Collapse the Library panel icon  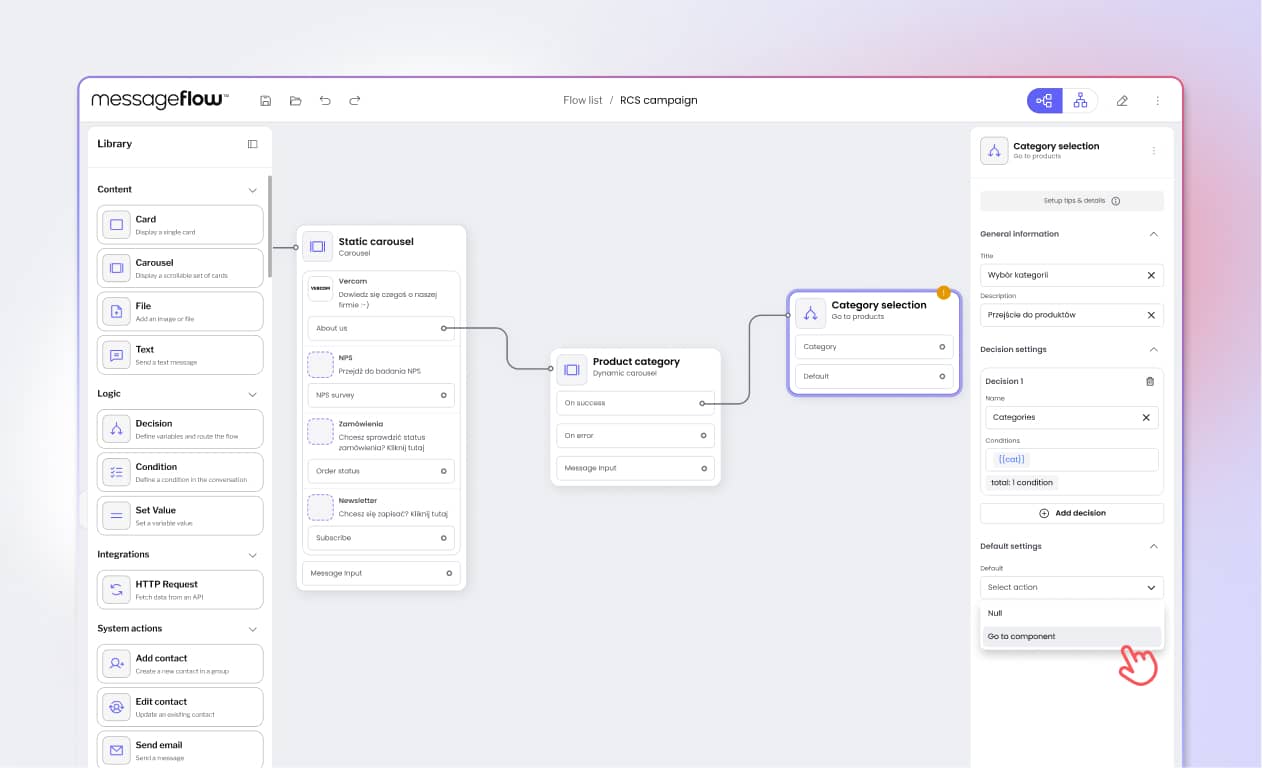click(x=253, y=144)
